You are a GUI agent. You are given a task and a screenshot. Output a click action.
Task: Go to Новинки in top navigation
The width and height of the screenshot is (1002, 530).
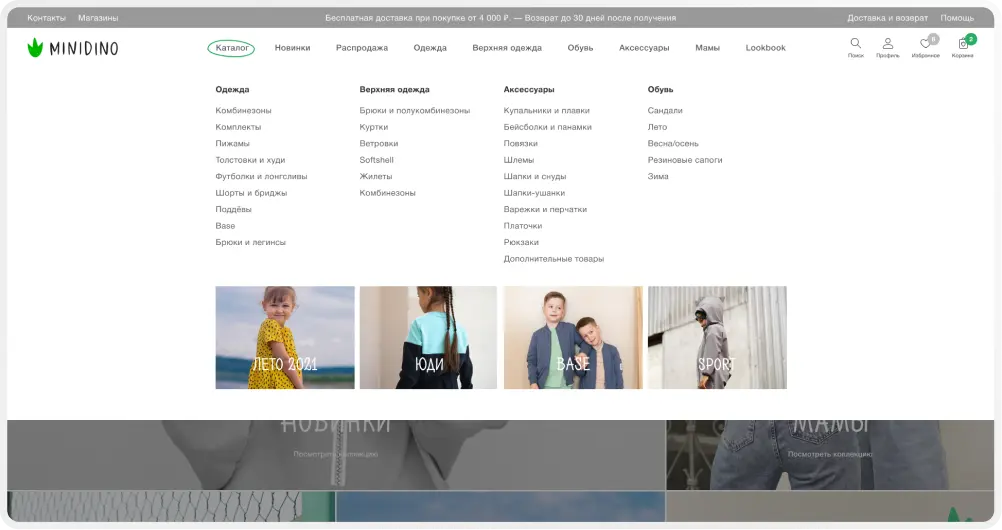click(x=292, y=48)
